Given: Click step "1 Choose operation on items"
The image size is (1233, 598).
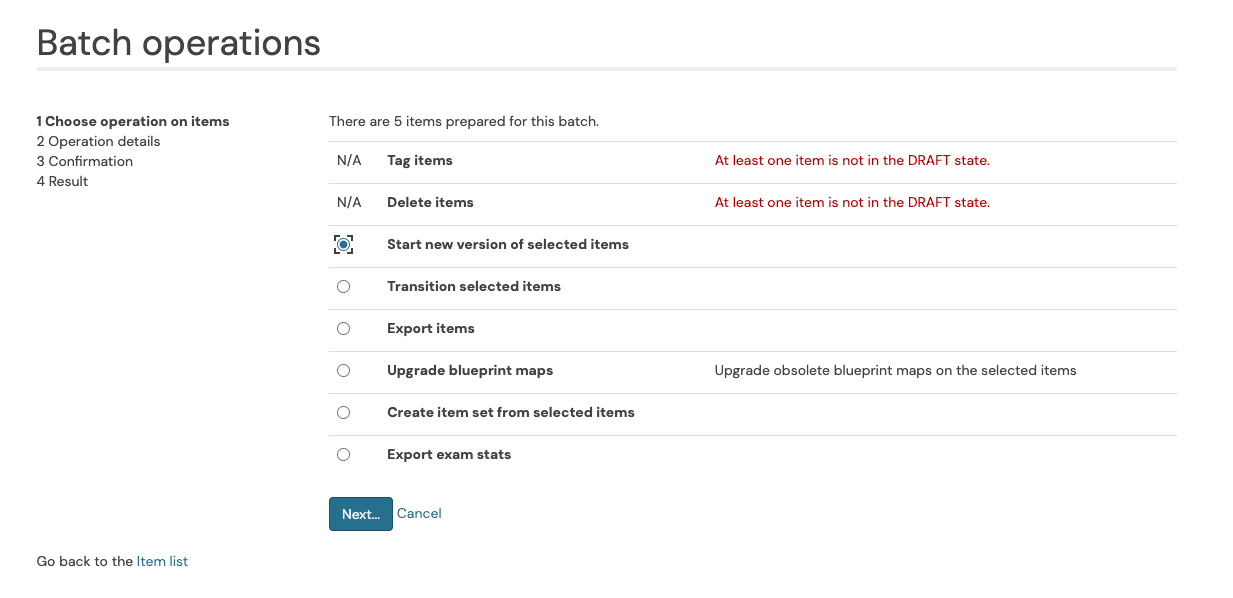Looking at the screenshot, I should 132,120.
